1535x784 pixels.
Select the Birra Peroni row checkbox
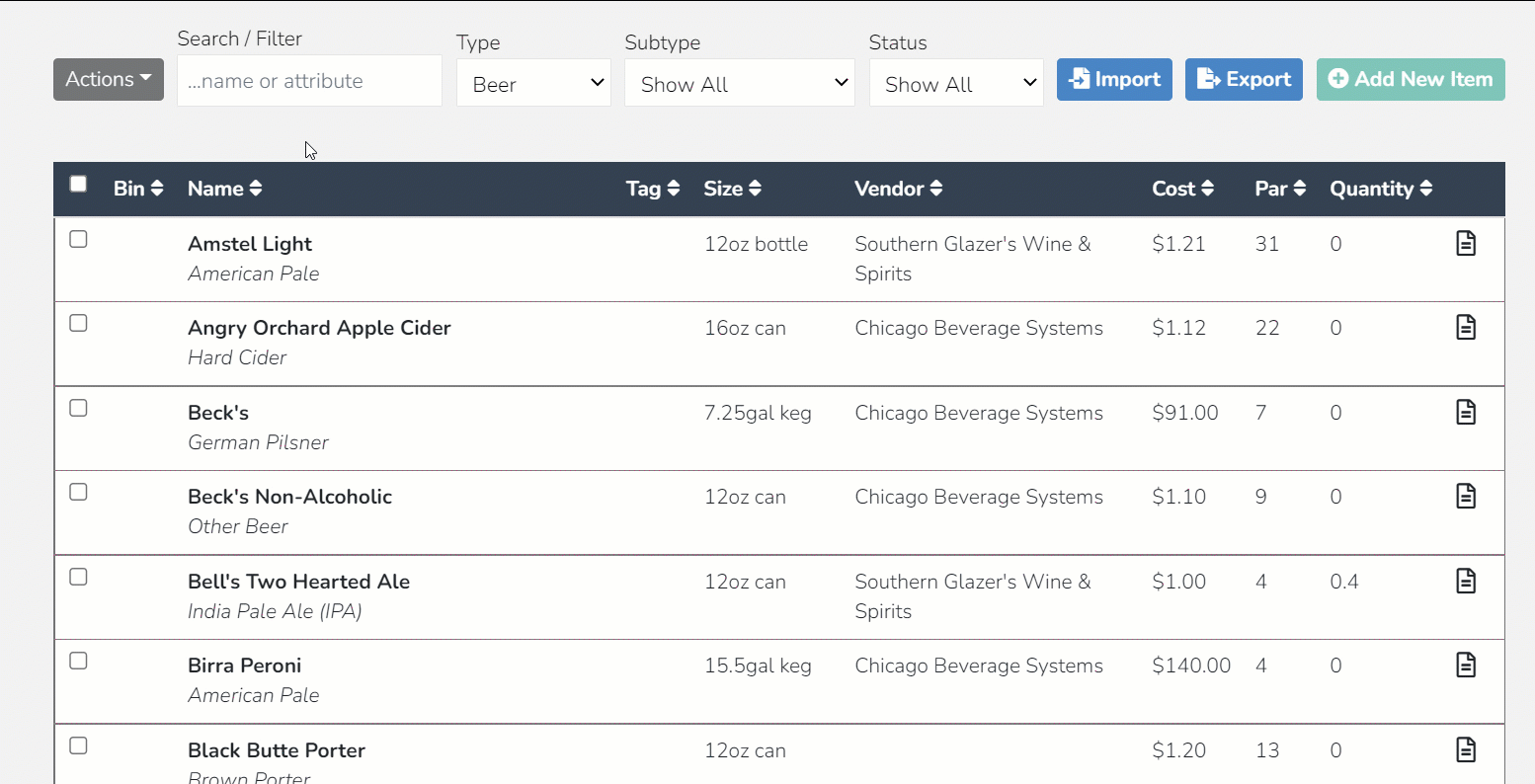(x=78, y=661)
